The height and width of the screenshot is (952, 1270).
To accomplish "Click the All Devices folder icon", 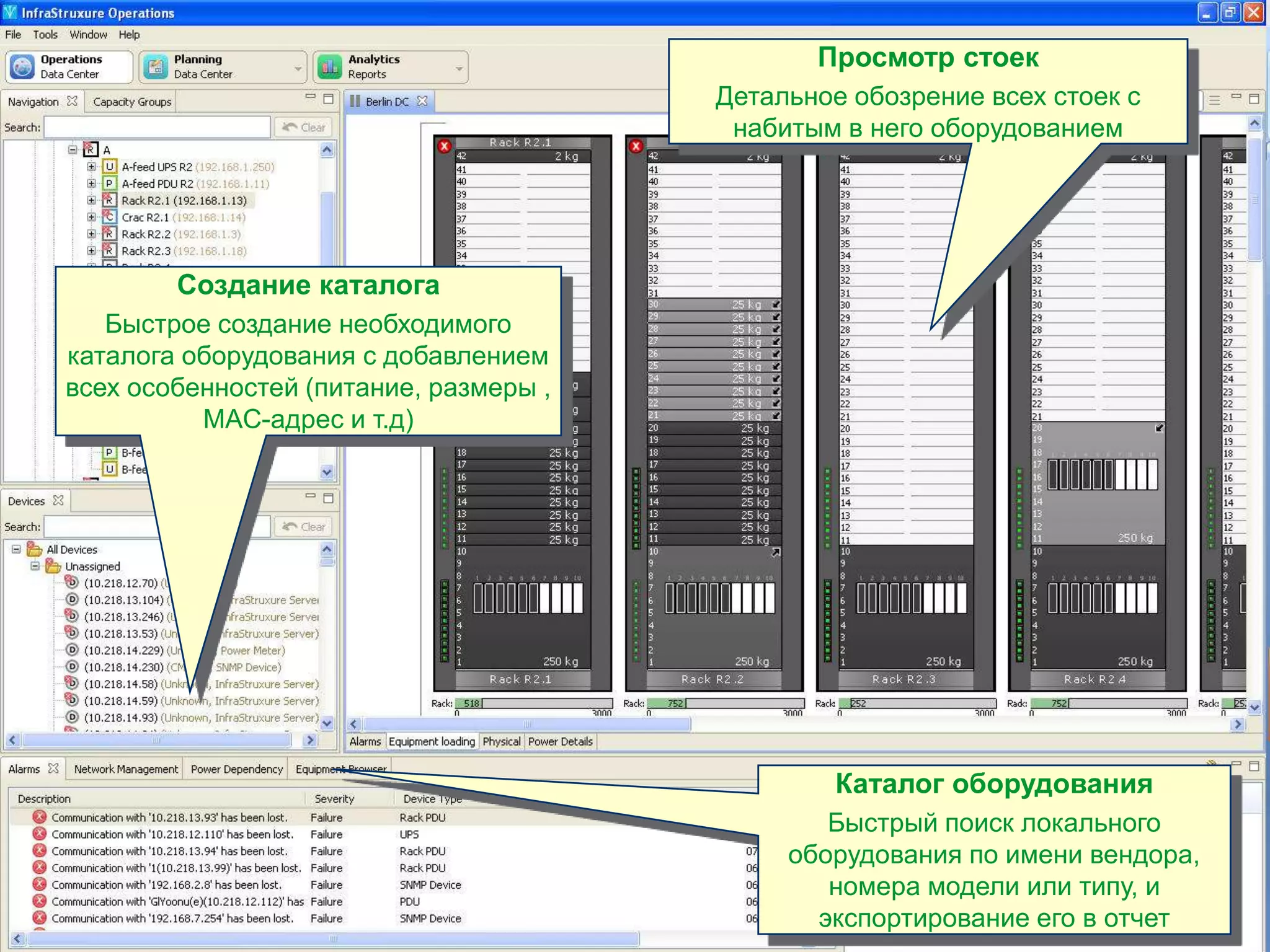I will pyautogui.click(x=35, y=550).
